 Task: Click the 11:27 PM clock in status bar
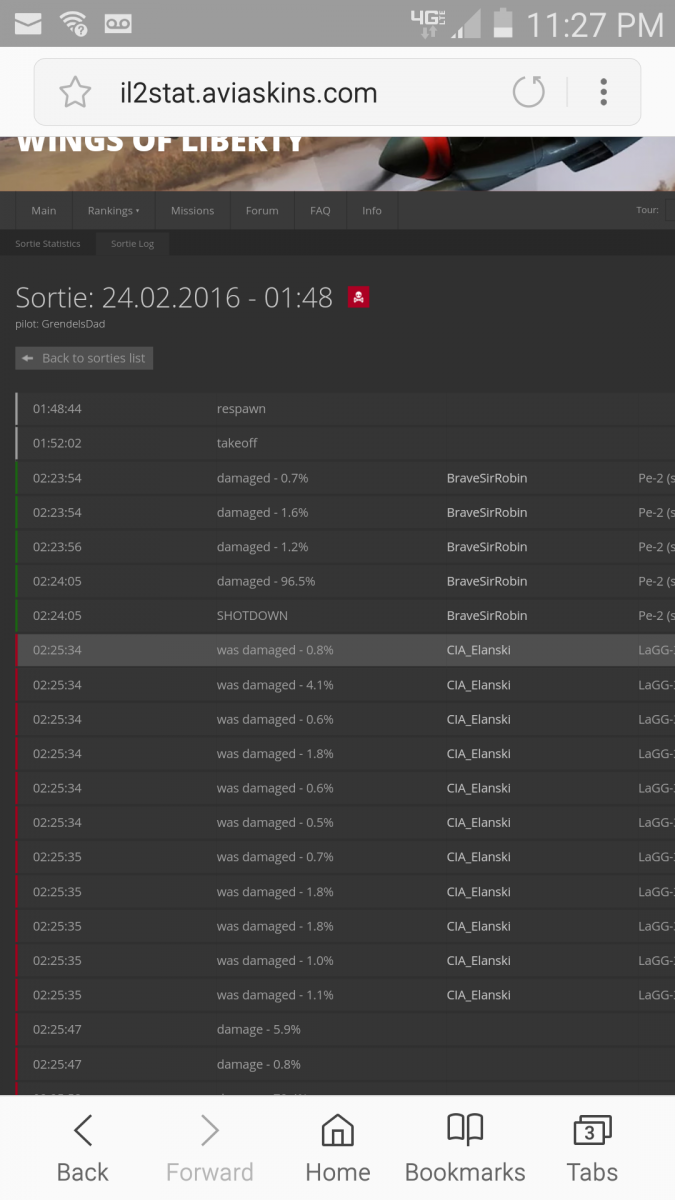click(x=594, y=24)
